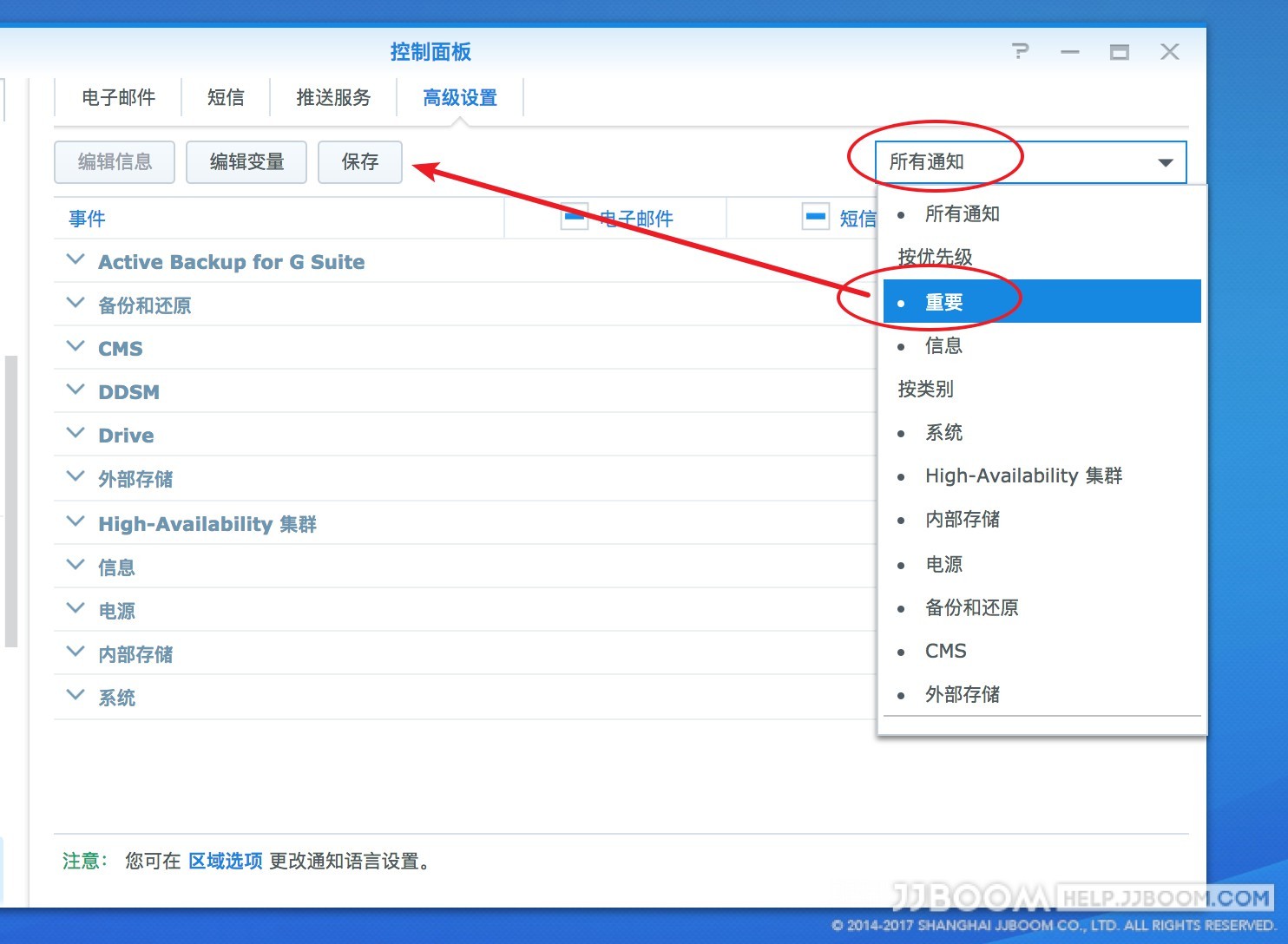The image size is (1288, 944).
Task: Toggle the 电子邮件 column header checkbox
Action: [575, 217]
